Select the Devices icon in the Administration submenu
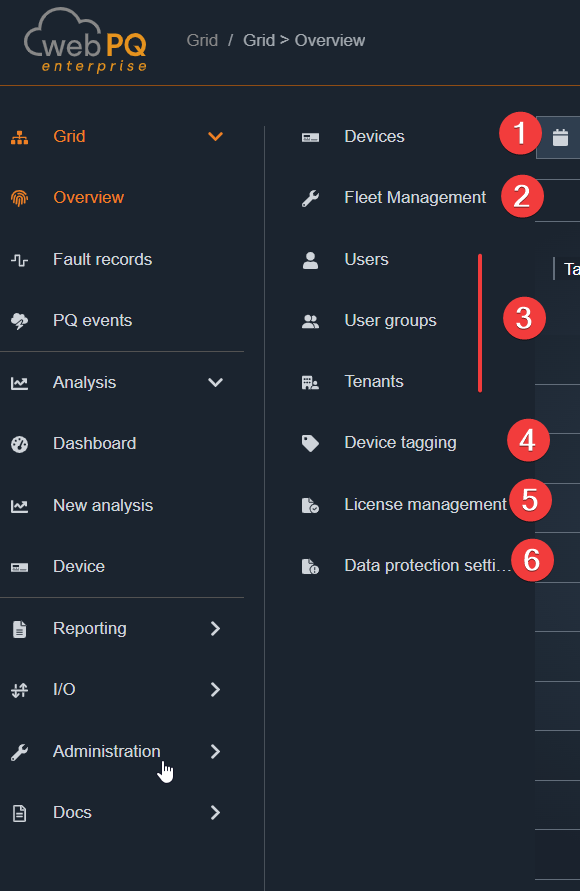580x891 pixels. 309,136
